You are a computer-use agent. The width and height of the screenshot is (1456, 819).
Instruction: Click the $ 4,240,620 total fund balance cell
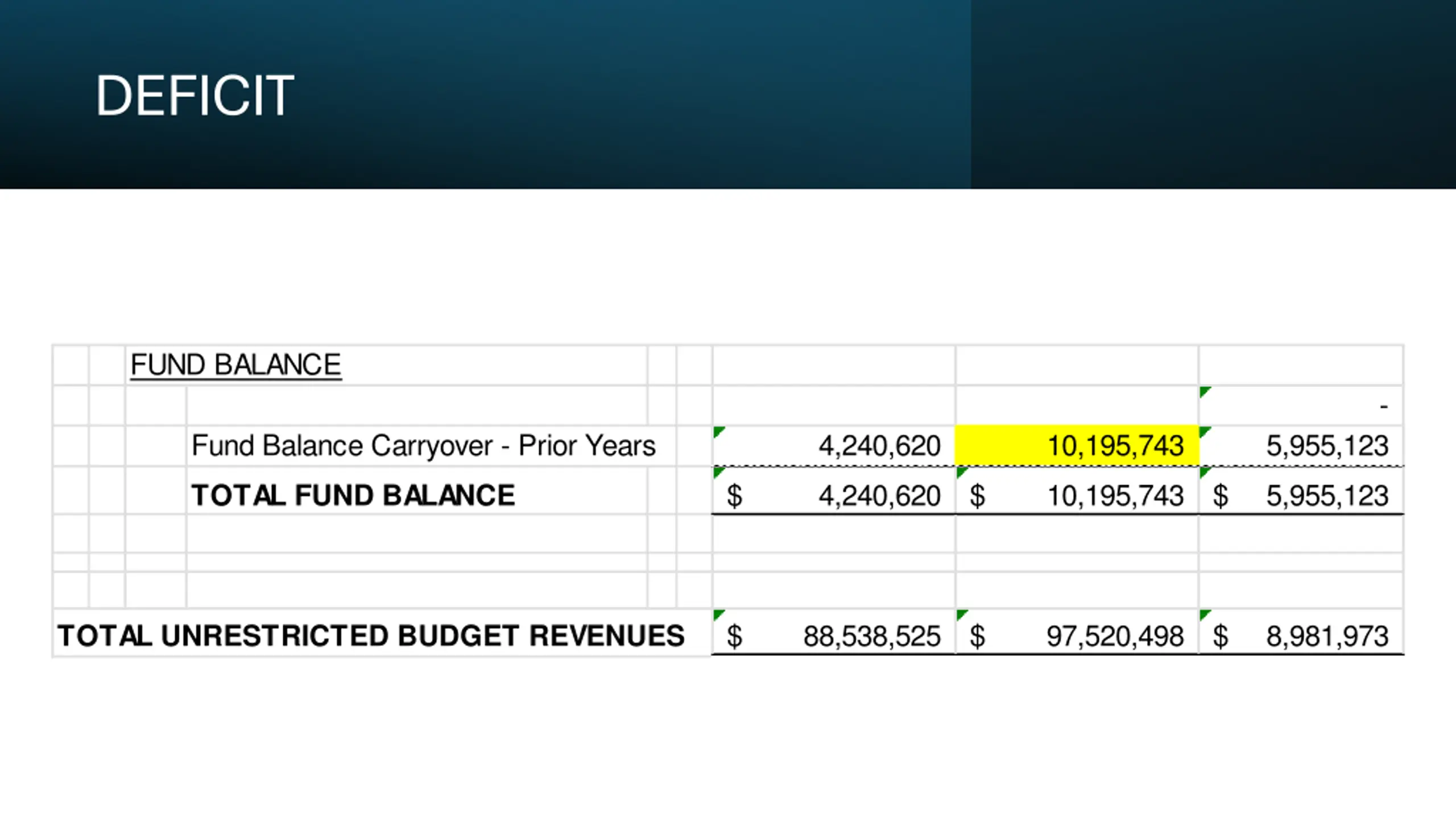coord(834,495)
